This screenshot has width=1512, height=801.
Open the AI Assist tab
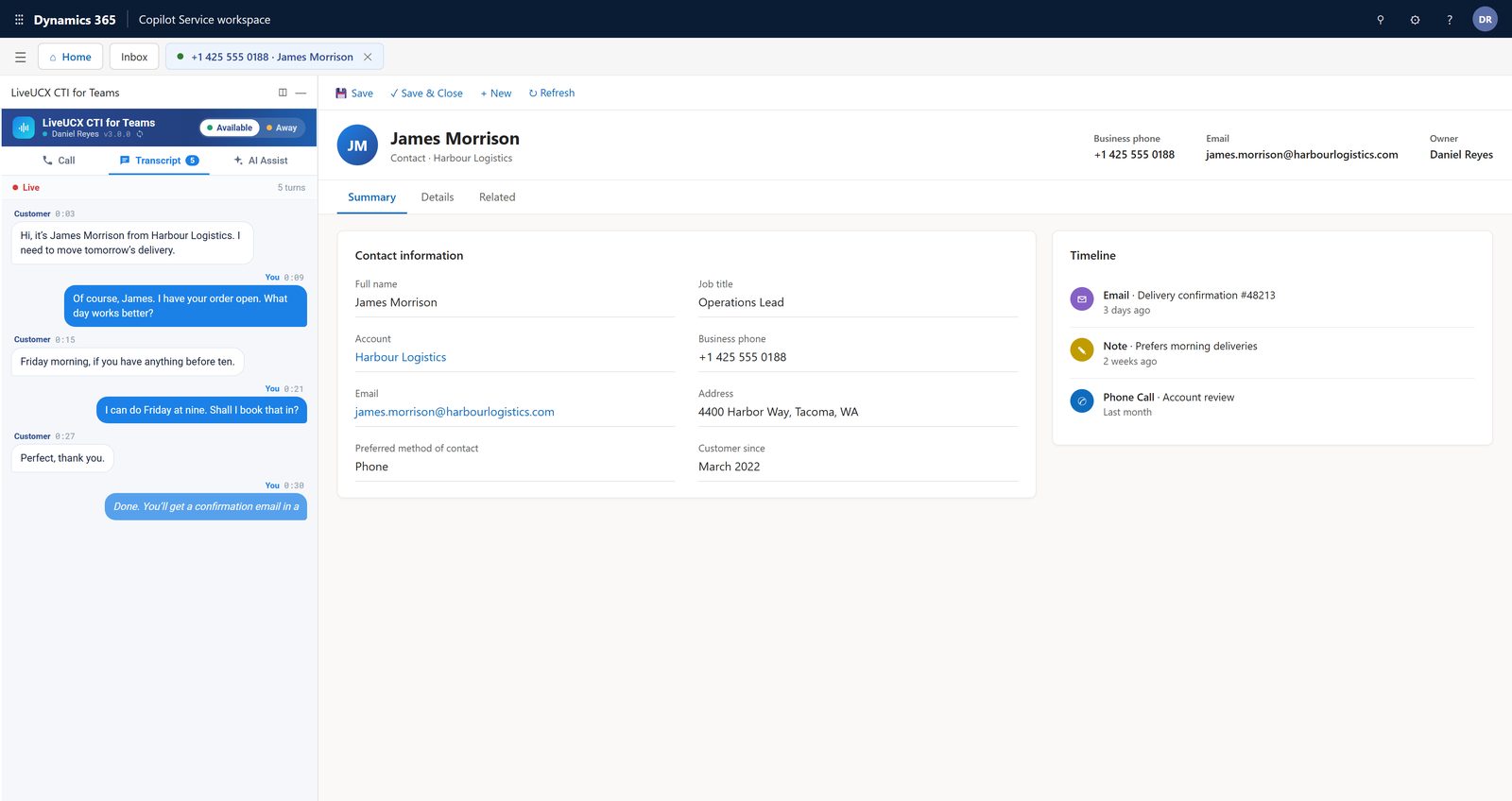coord(261,161)
